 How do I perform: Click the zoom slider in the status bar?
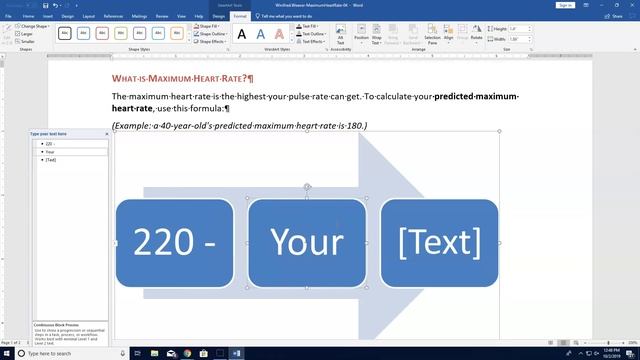click(605, 343)
